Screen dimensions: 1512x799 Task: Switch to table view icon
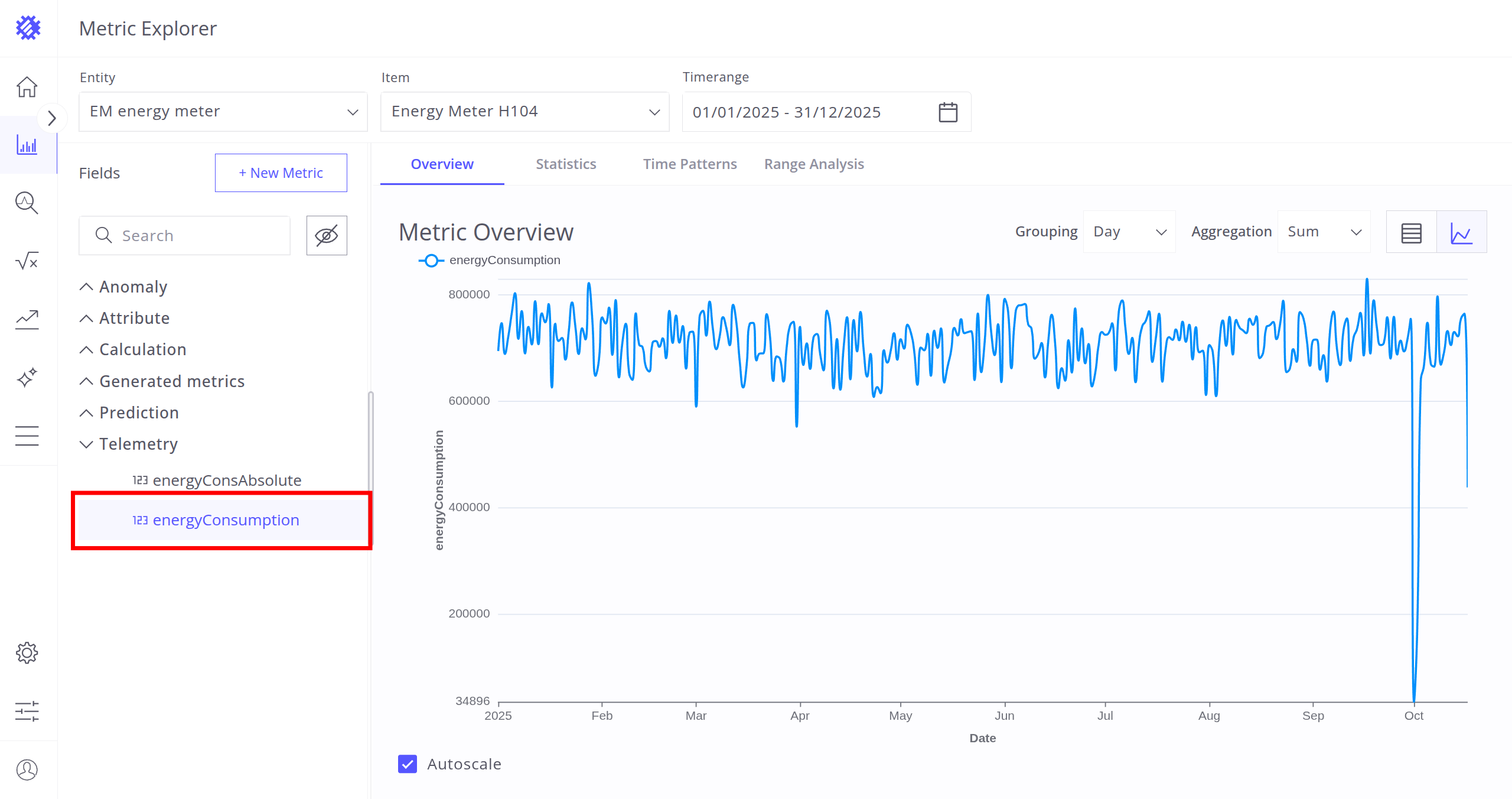(x=1411, y=232)
